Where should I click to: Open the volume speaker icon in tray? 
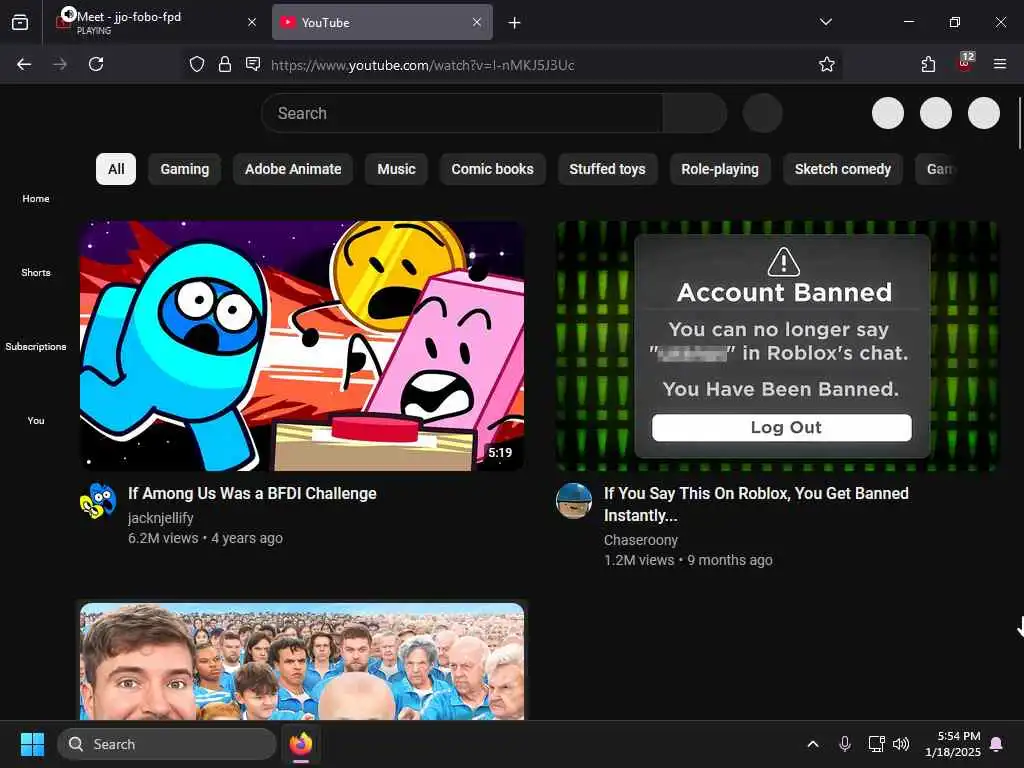(901, 744)
